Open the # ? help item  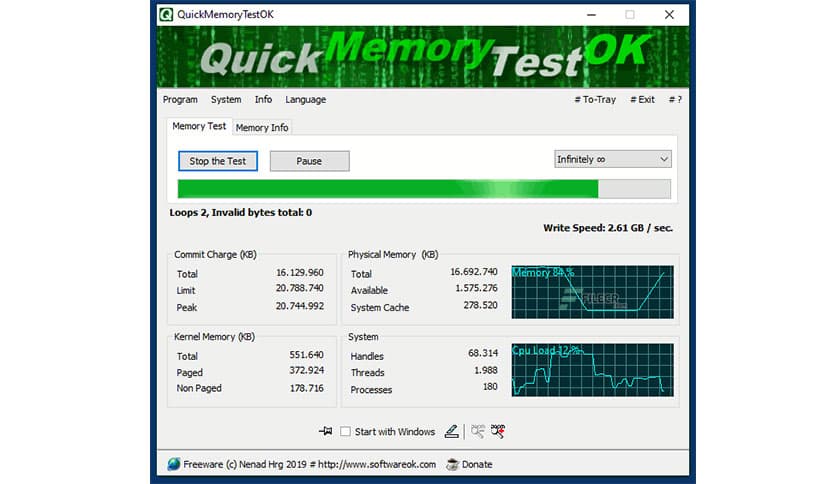click(675, 100)
